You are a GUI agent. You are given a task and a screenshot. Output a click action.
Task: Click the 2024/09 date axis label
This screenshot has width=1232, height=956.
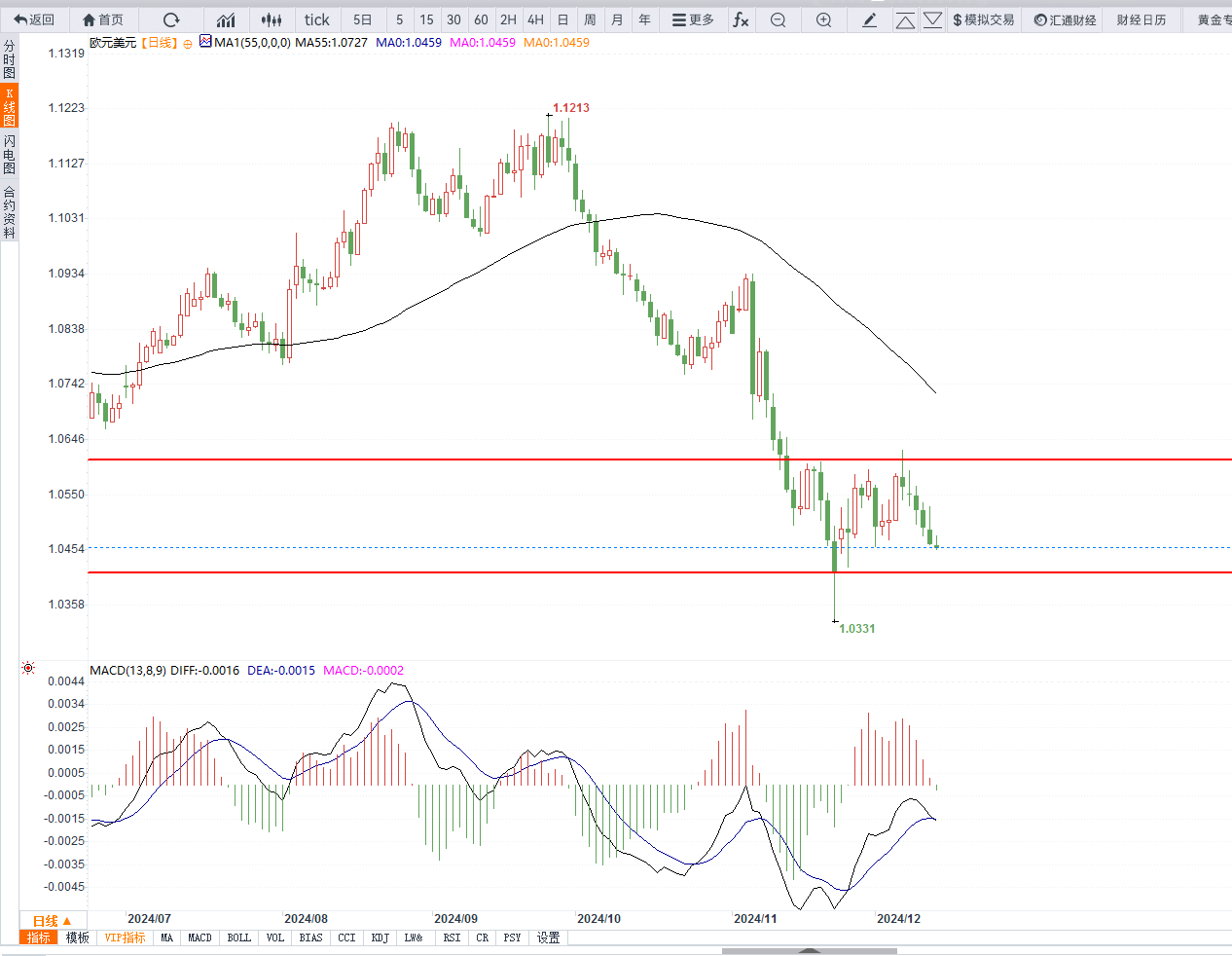(x=455, y=918)
